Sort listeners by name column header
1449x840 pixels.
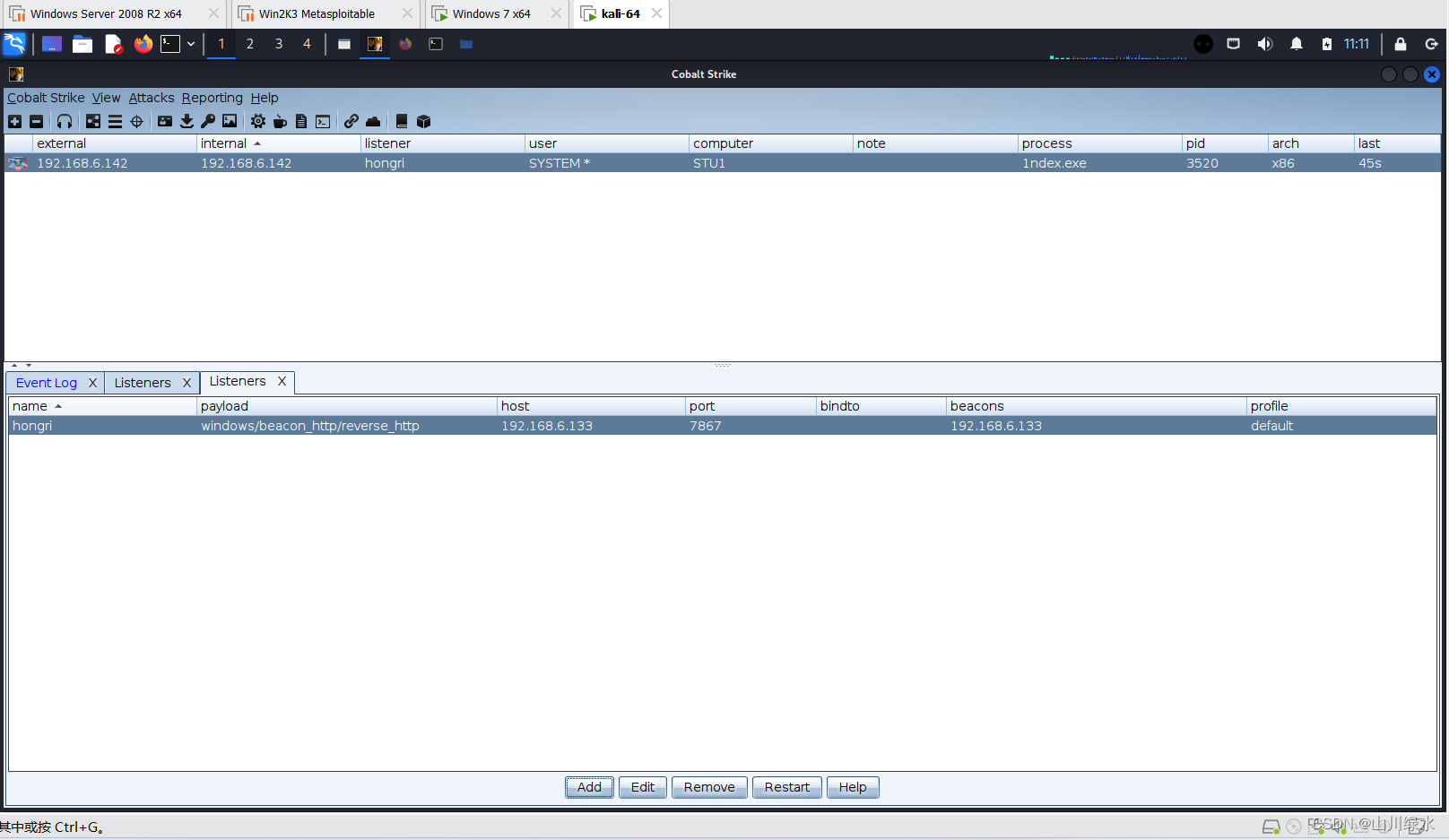coord(102,406)
